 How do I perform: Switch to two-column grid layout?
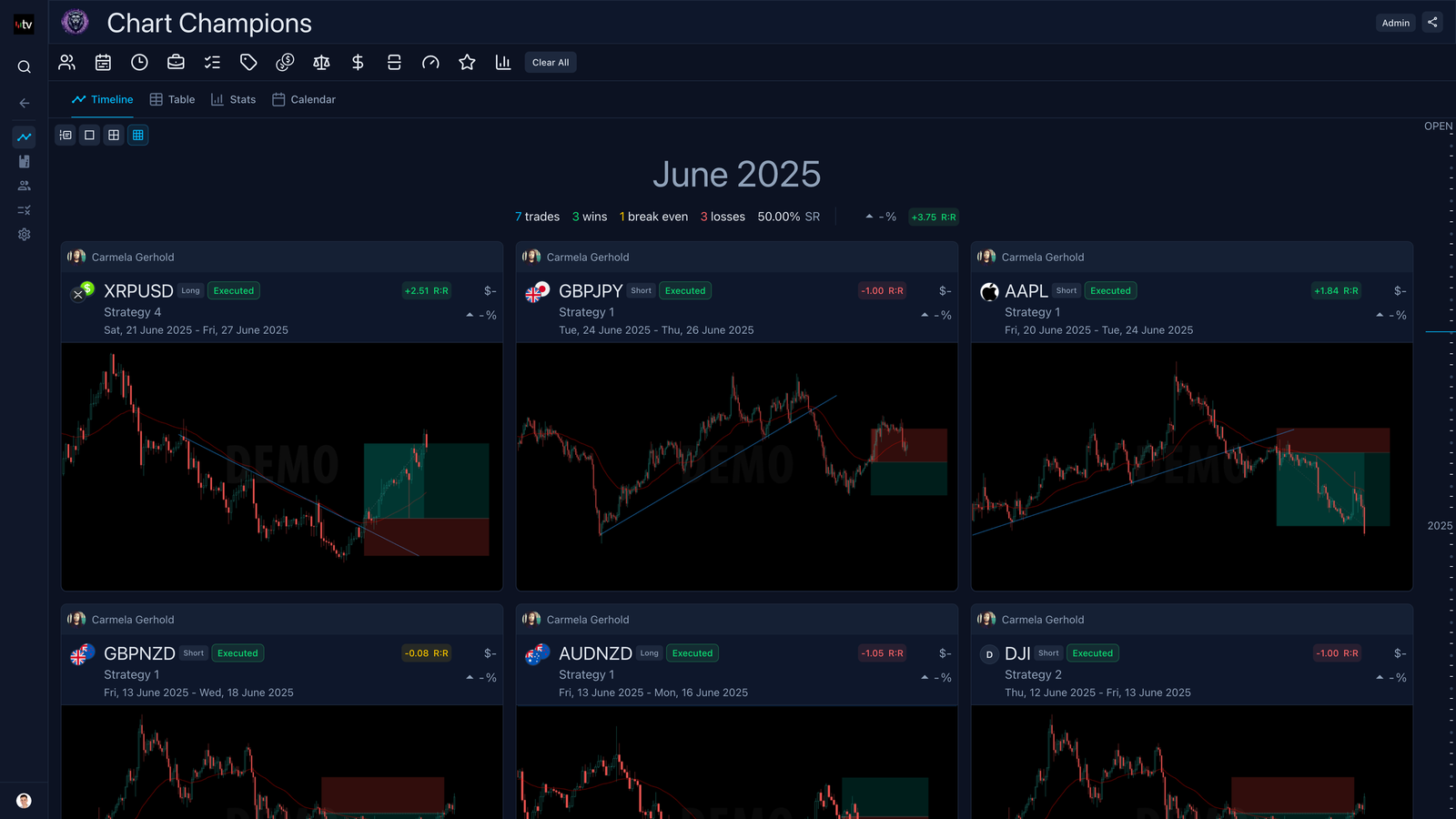tap(114, 135)
